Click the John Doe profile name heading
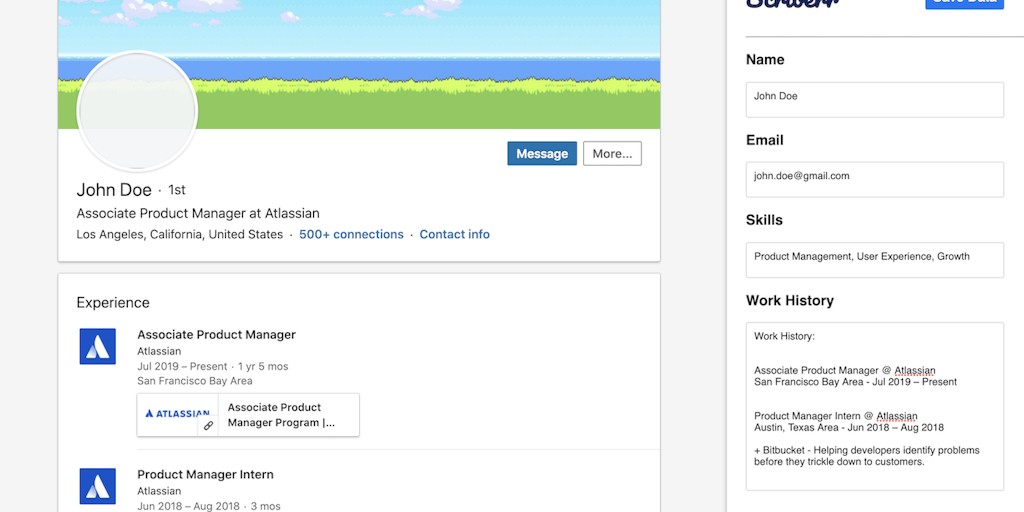The width and height of the screenshot is (1024, 512). pyautogui.click(x=114, y=190)
